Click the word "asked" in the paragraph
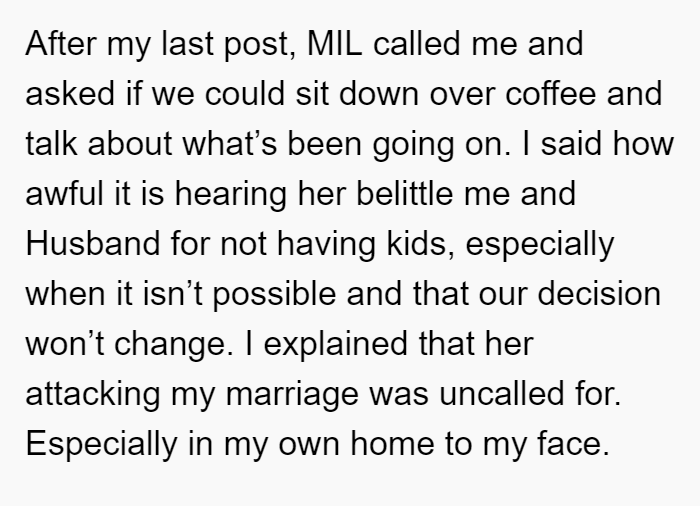This screenshot has height=506, width=700. [x=70, y=94]
